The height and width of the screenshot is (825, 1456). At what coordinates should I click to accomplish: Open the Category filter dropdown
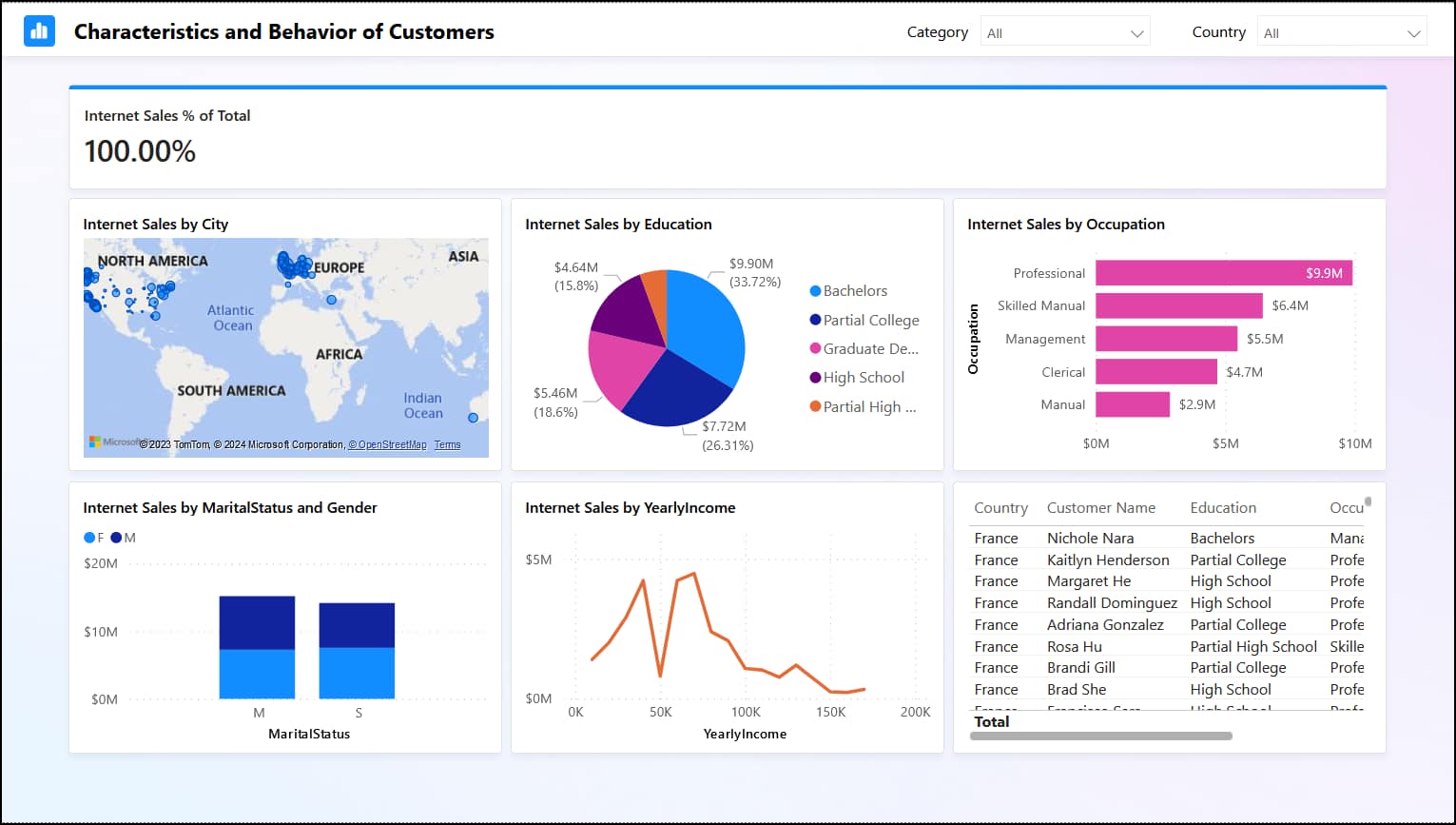tap(1064, 30)
